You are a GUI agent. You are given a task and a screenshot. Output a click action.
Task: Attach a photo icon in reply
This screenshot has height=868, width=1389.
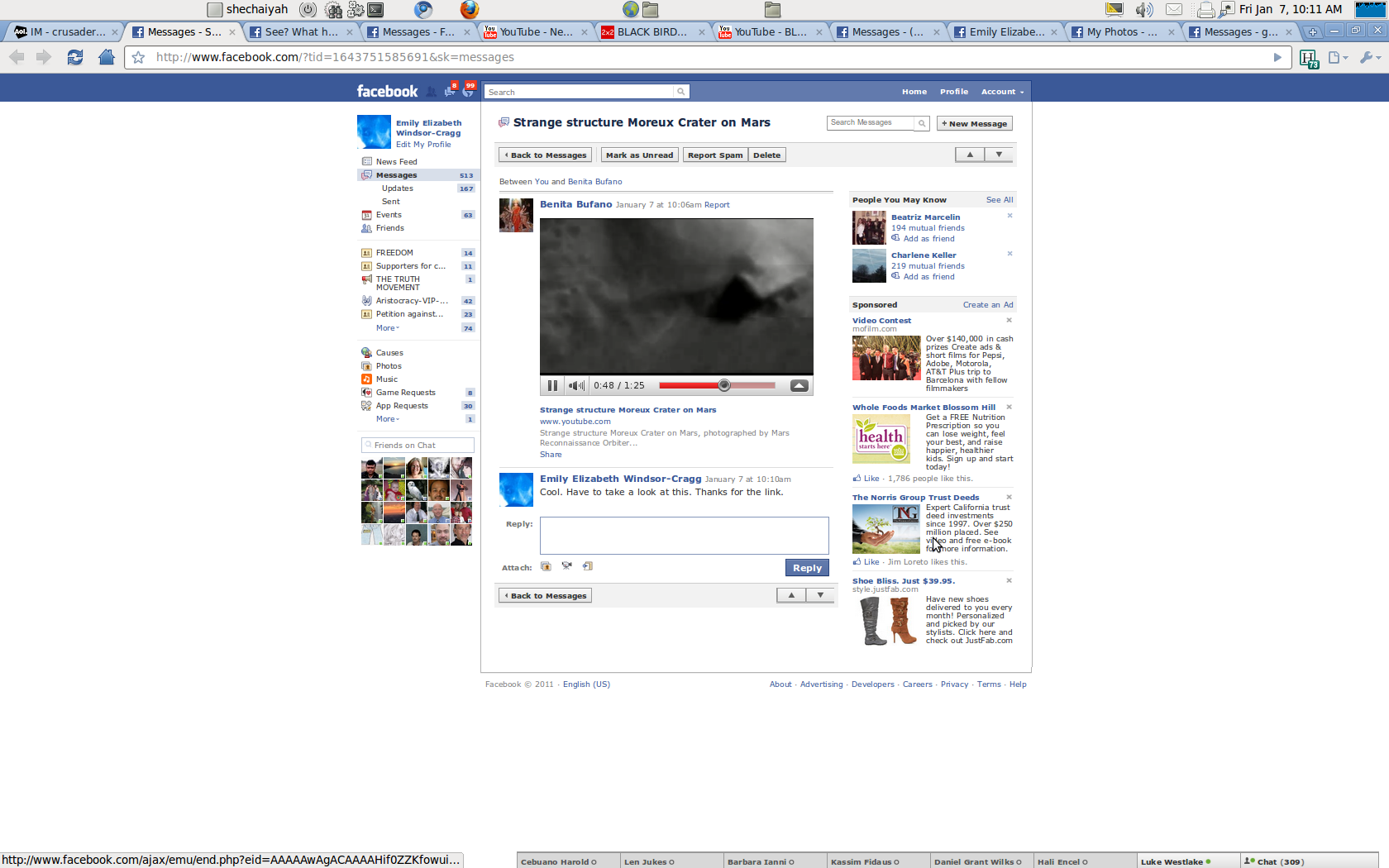coord(546,566)
